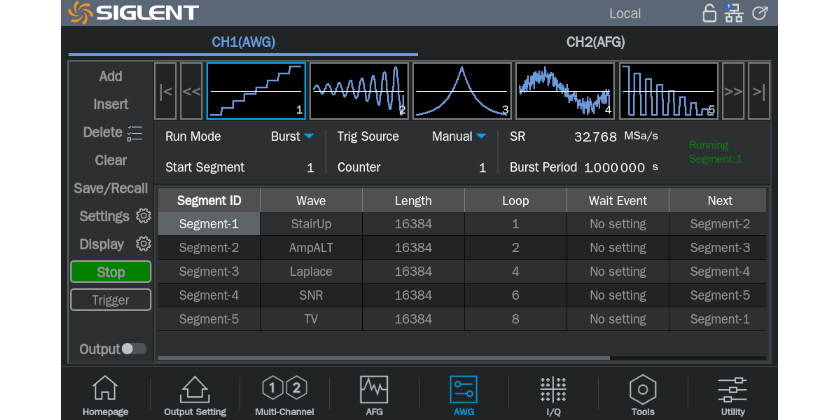Click the horizontal scrollbar under segment table
The height and width of the screenshot is (420, 840).
tap(384, 357)
